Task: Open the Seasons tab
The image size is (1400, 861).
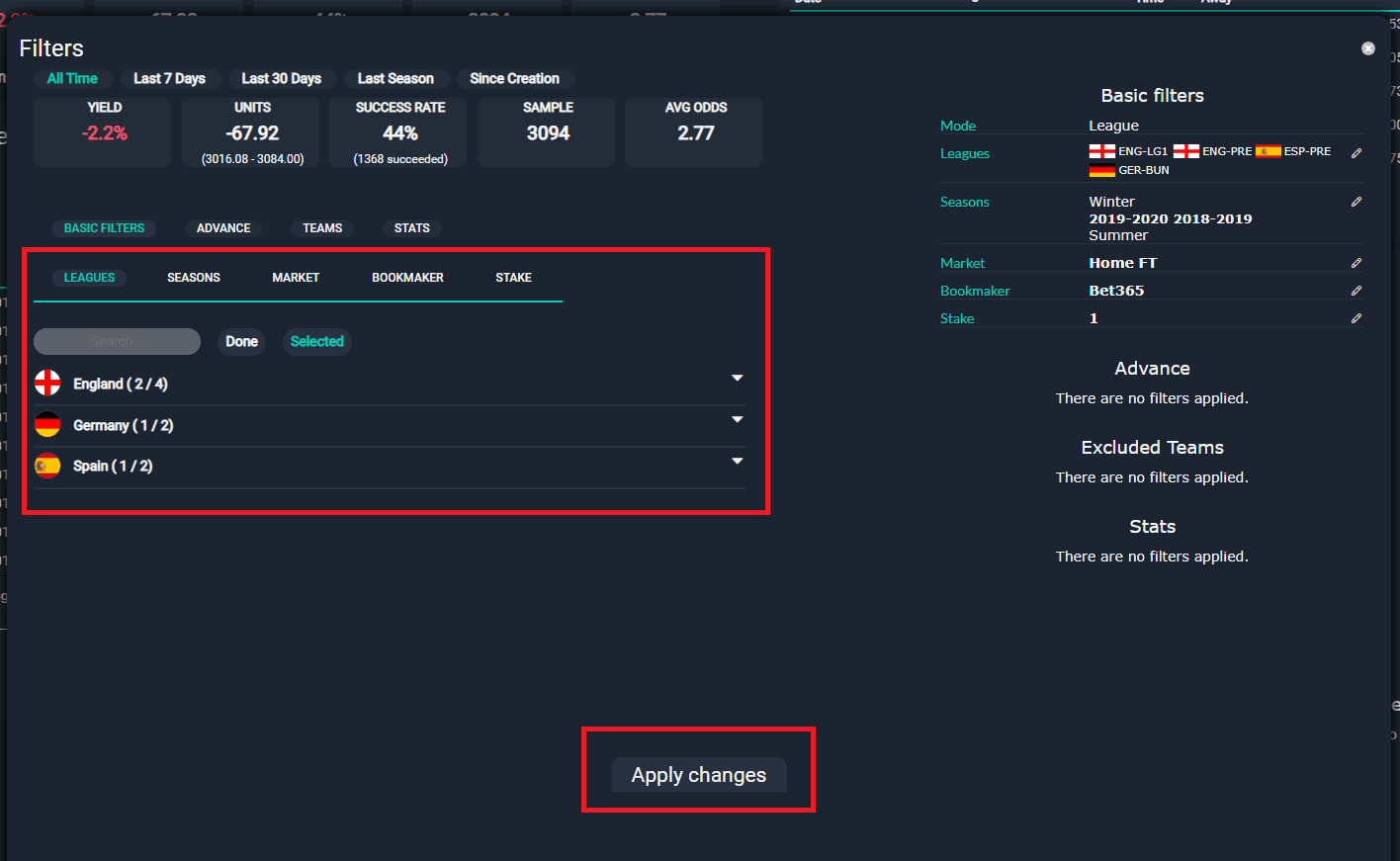Action: click(x=194, y=278)
